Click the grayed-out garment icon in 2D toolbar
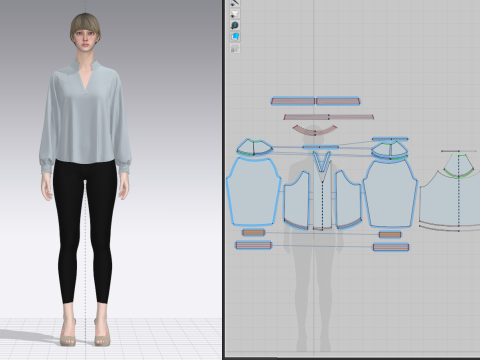 (x=235, y=48)
